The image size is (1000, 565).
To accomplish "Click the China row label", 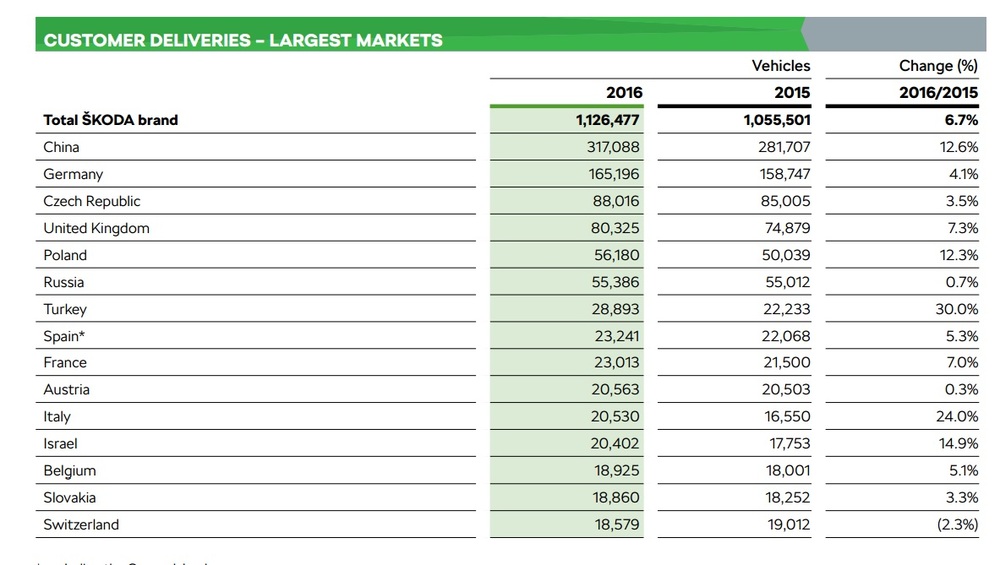I will click(61, 147).
